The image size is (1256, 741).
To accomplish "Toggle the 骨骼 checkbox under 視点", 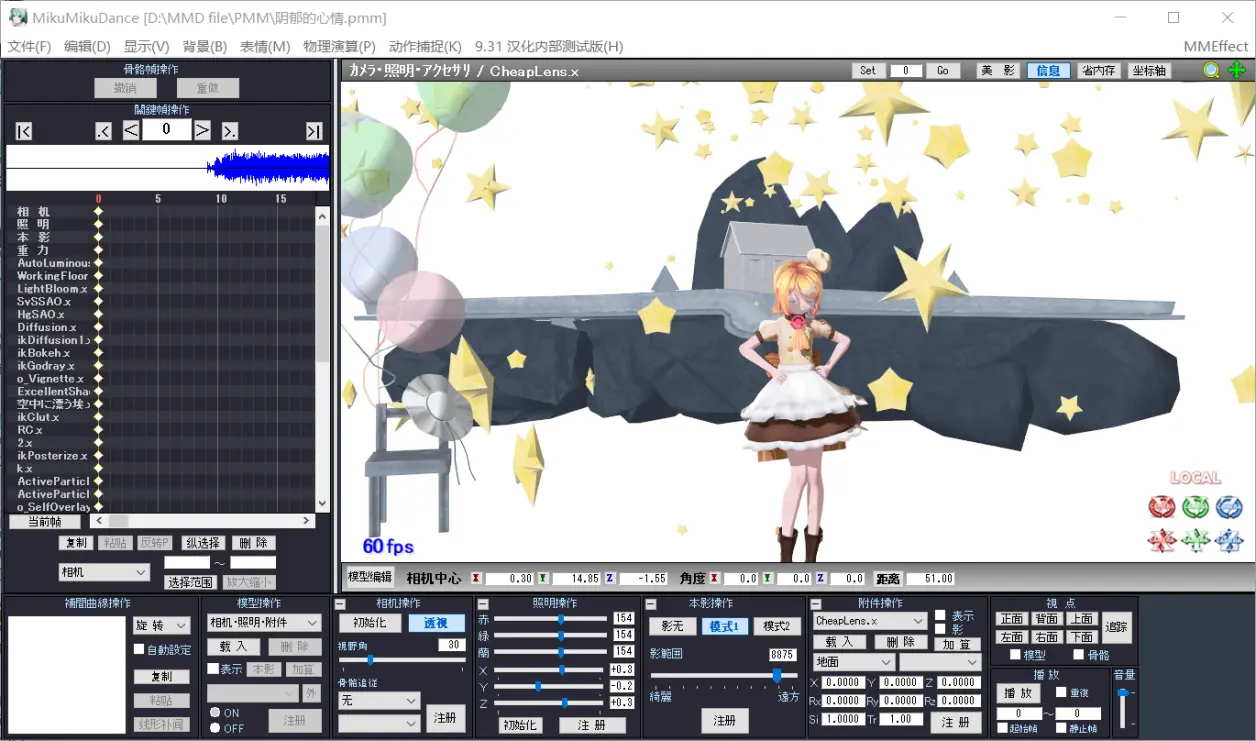I will 1078,655.
